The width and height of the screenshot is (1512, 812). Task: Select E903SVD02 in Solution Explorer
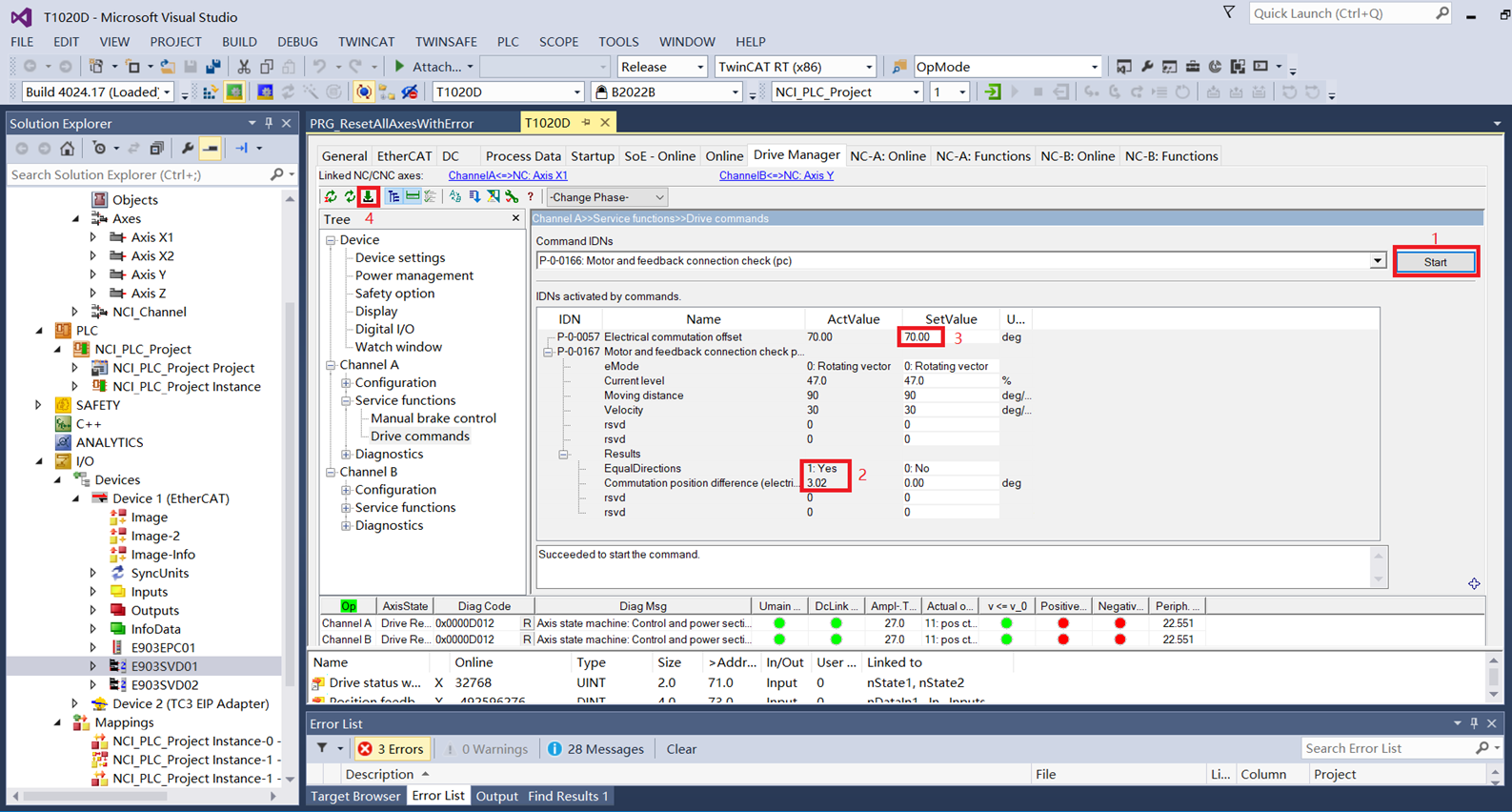(x=164, y=685)
